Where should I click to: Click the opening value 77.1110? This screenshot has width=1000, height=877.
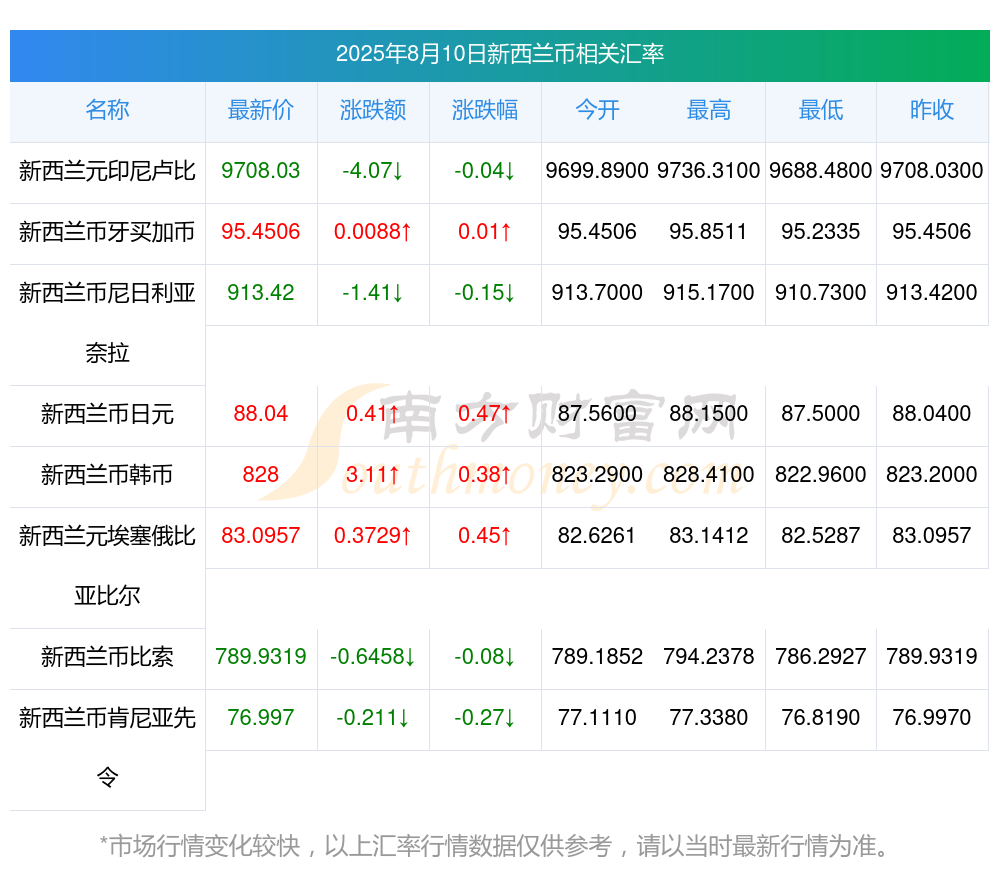coord(597,718)
